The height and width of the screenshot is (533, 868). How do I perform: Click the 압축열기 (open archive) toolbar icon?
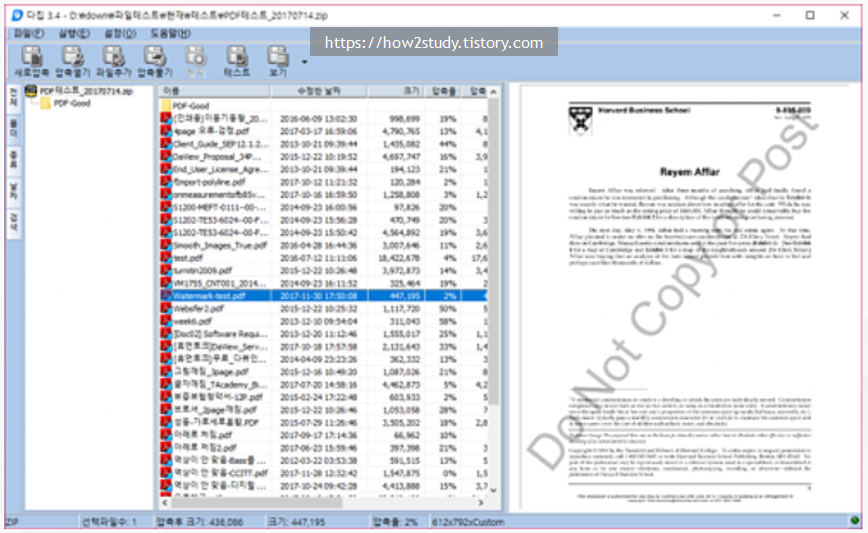[x=73, y=61]
